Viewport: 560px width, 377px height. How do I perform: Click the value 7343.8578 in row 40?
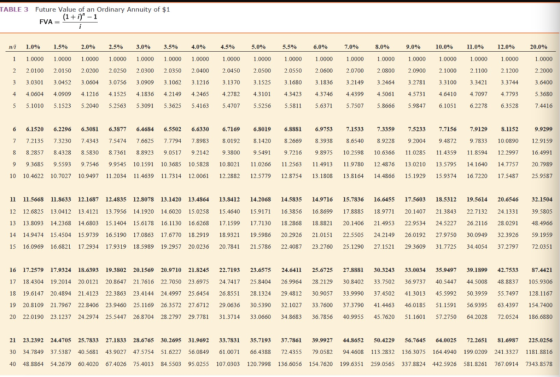[539, 364]
